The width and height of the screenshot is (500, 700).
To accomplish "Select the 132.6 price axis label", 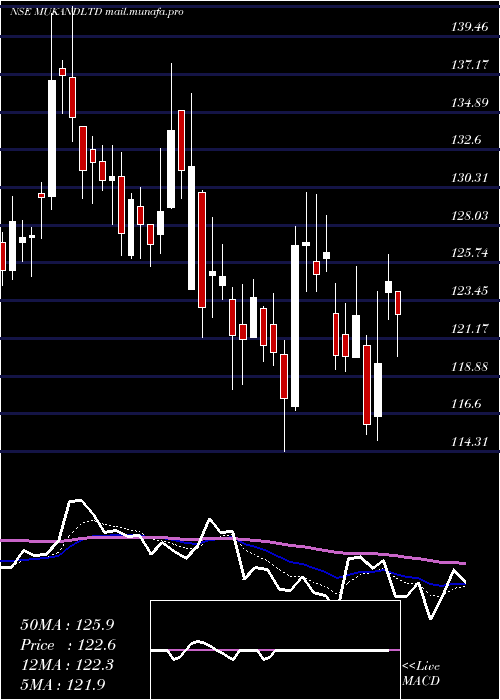I will pyautogui.click(x=467, y=140).
